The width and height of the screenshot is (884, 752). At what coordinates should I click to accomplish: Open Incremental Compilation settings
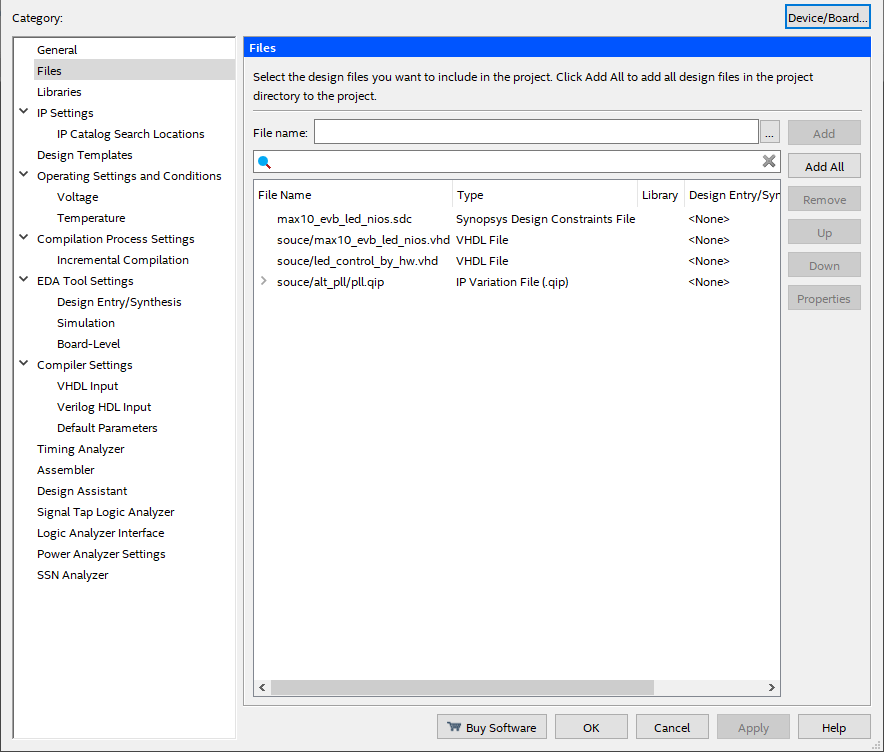pyautogui.click(x=123, y=260)
